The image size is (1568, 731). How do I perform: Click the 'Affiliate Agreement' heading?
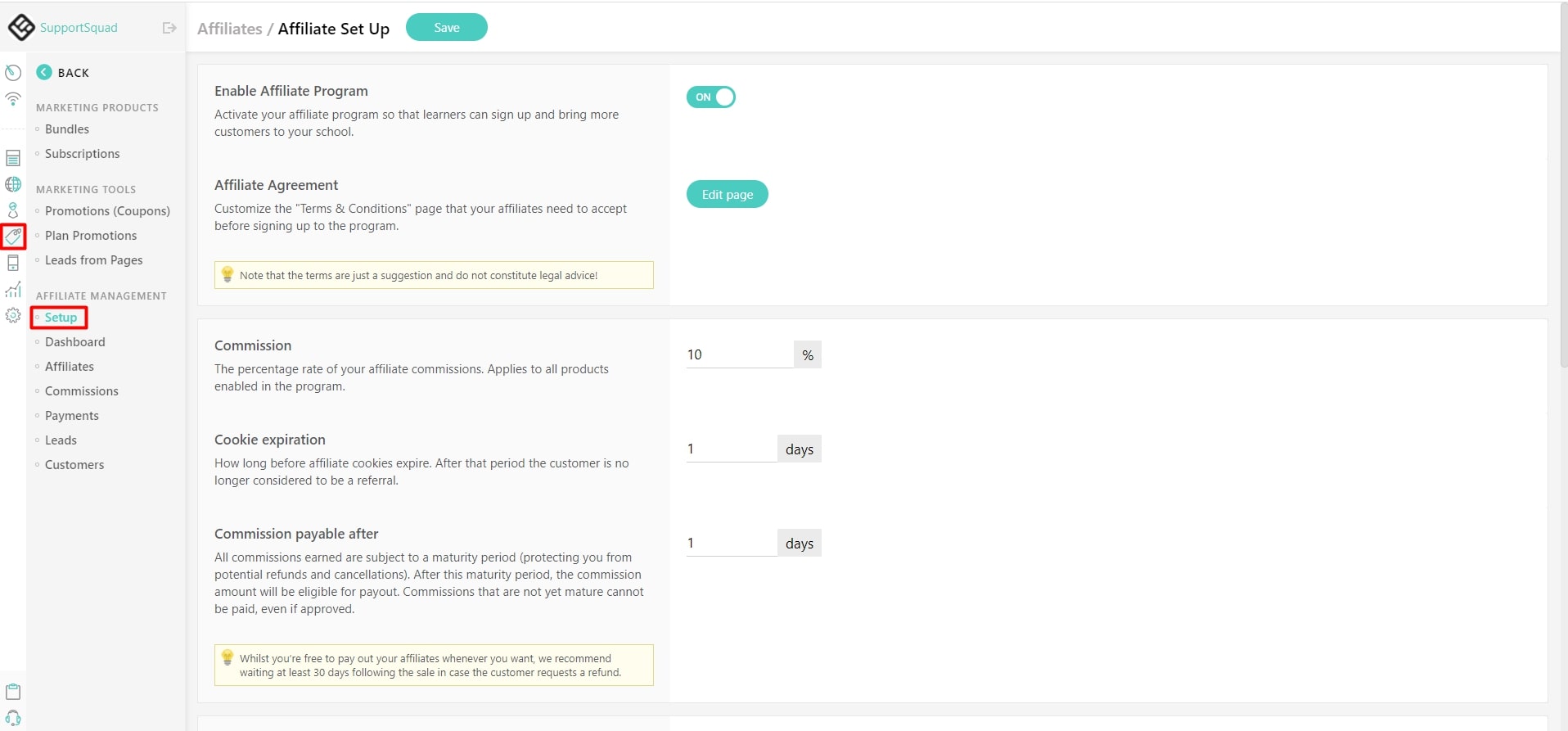pyautogui.click(x=276, y=185)
